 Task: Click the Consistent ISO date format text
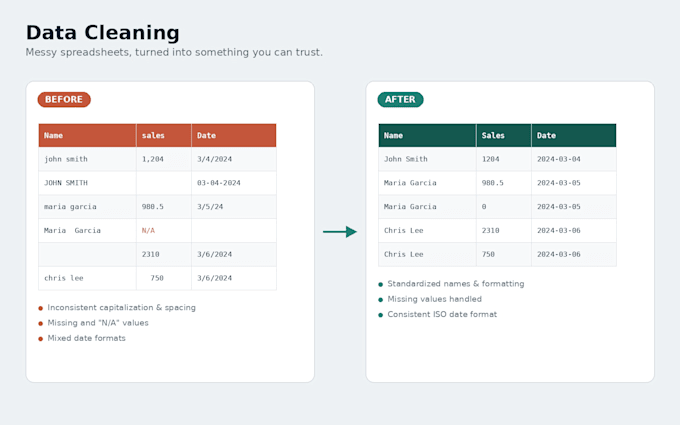442,314
